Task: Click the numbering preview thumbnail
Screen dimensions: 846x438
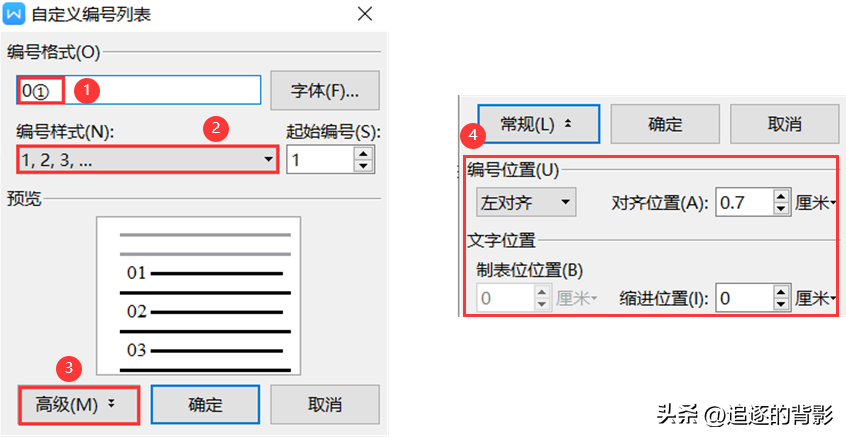Action: [x=199, y=296]
